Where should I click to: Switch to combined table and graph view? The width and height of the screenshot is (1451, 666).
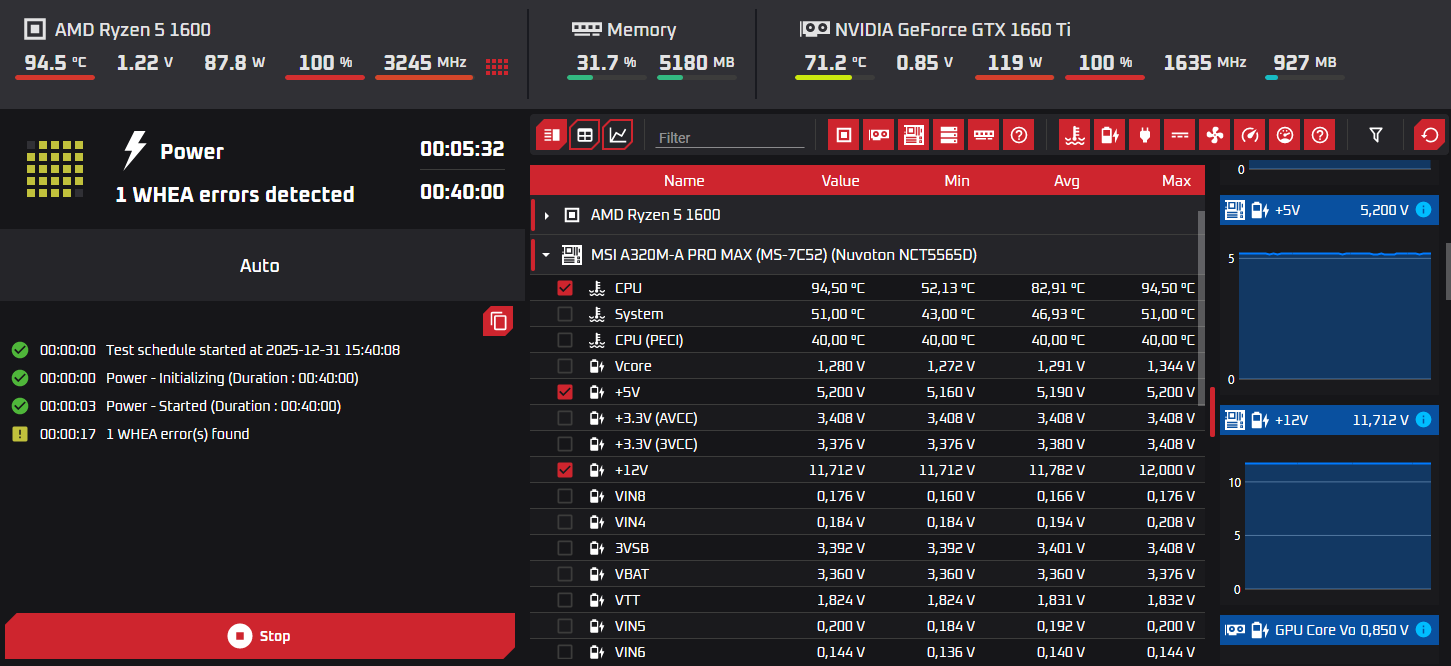click(x=552, y=134)
